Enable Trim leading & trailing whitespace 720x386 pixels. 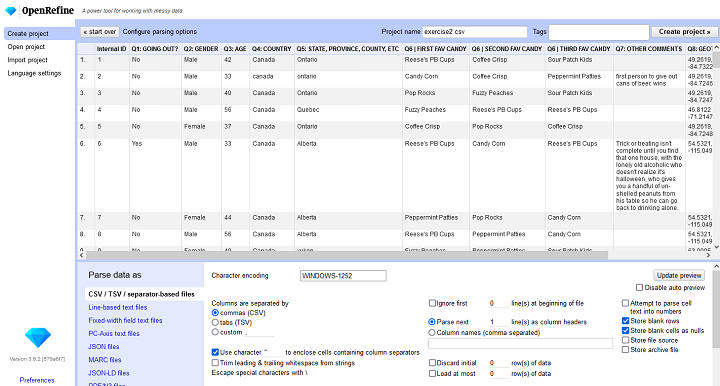click(215, 363)
